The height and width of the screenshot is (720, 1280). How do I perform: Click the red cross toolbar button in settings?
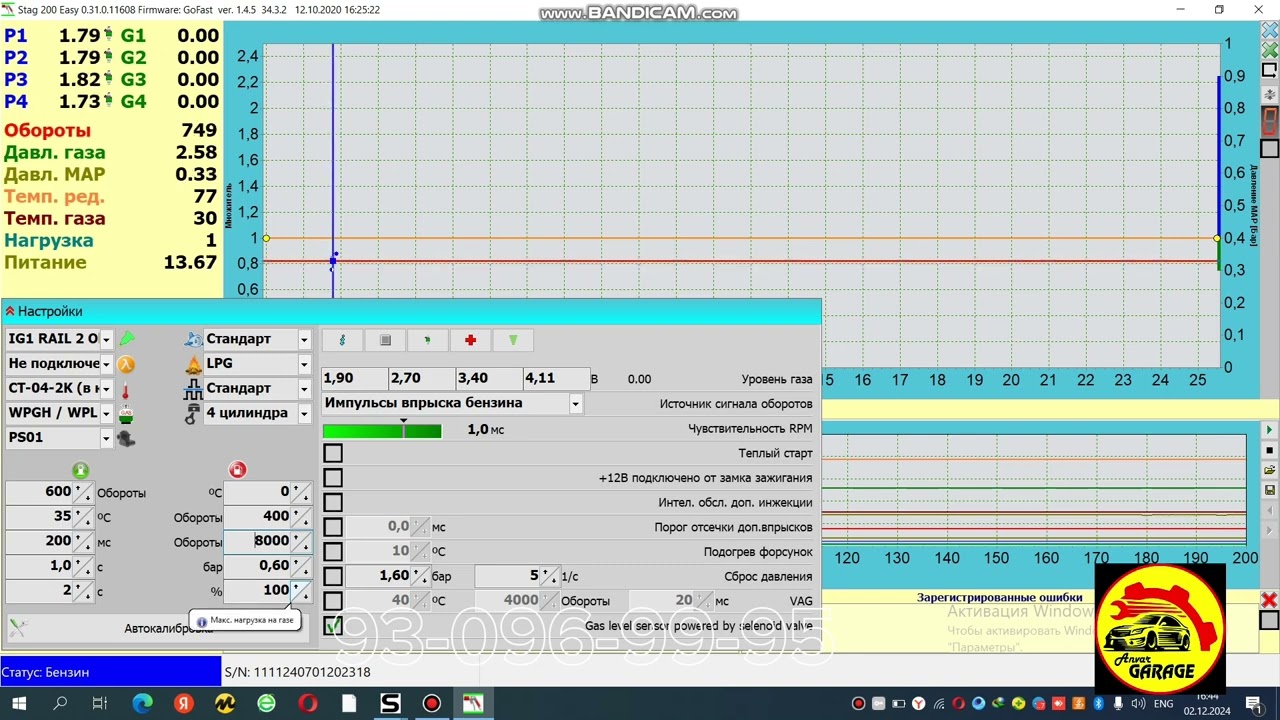coord(470,340)
